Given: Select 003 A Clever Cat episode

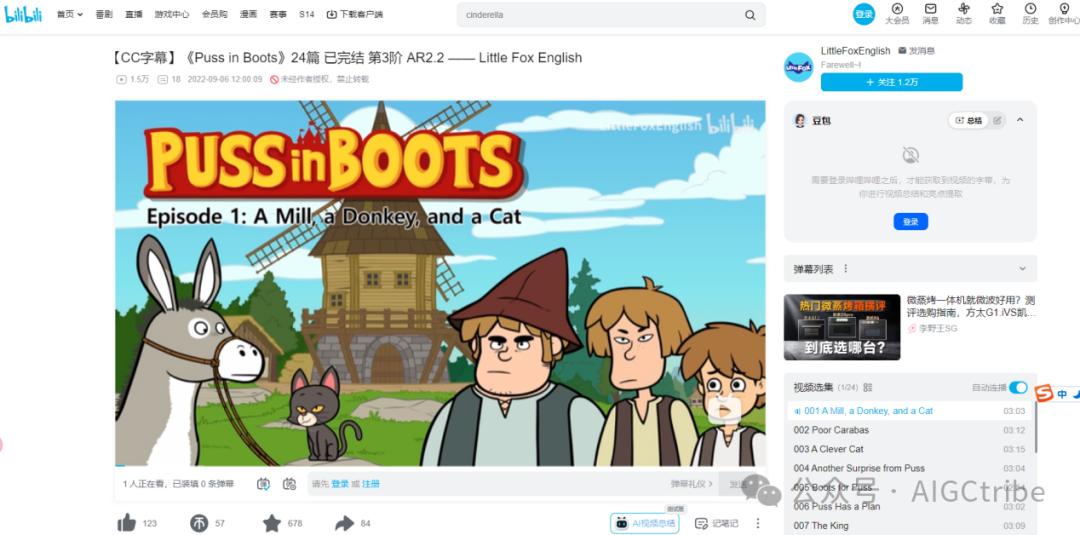Looking at the screenshot, I should click(910, 449).
